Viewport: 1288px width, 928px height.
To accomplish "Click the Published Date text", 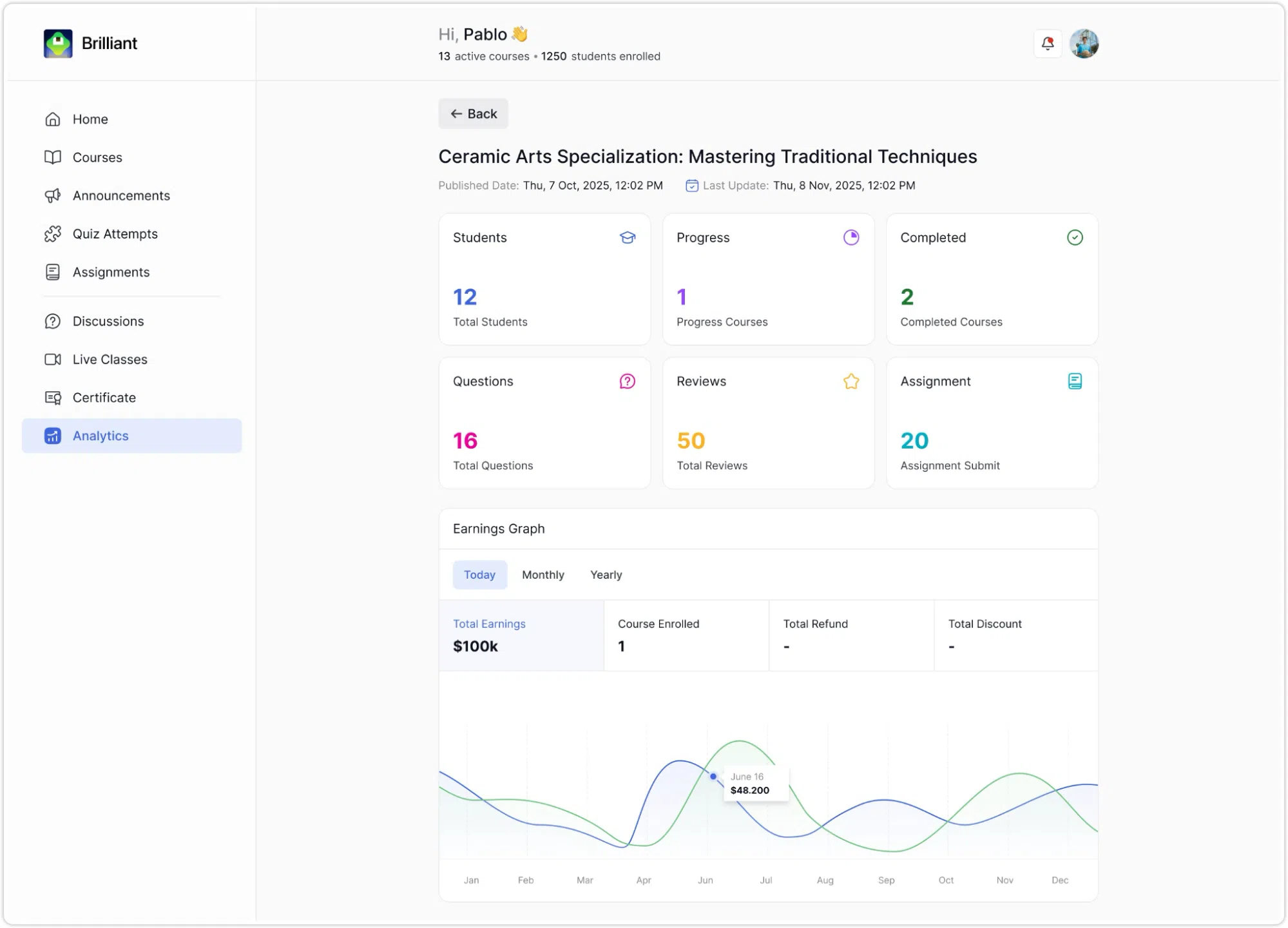I will (x=550, y=186).
